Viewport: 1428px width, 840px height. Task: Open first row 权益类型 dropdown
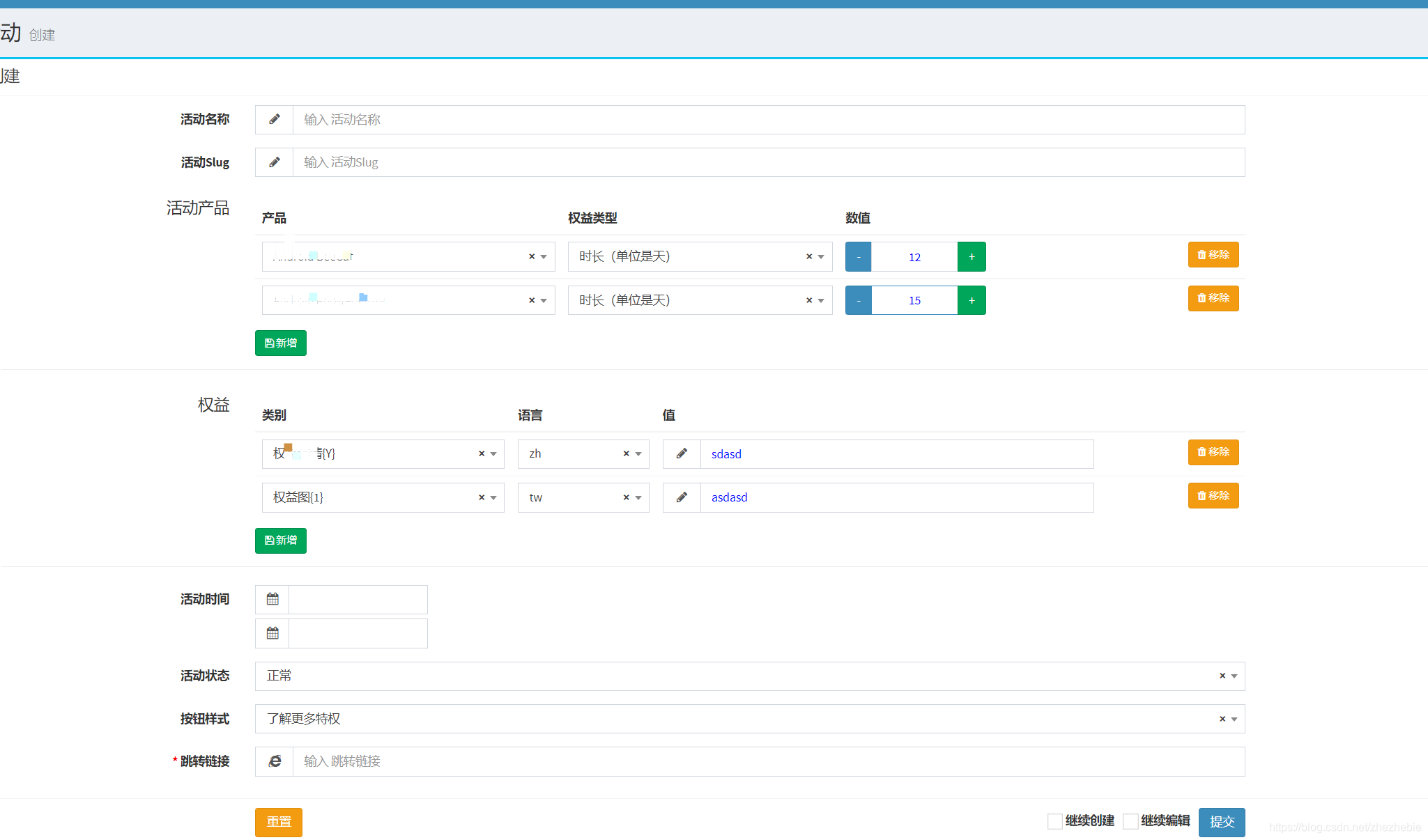click(821, 256)
